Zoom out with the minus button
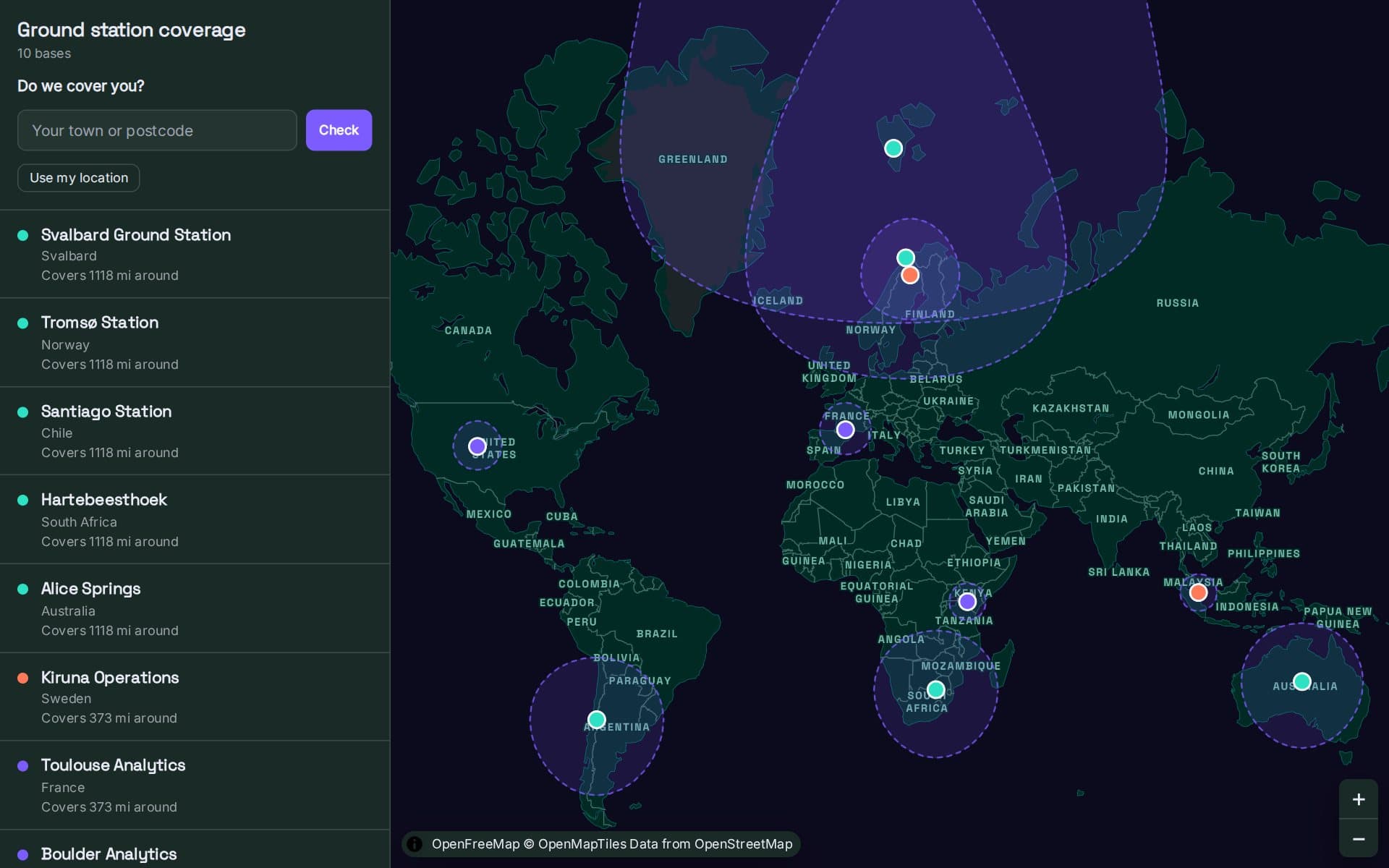This screenshot has width=1389, height=868. coord(1358,839)
